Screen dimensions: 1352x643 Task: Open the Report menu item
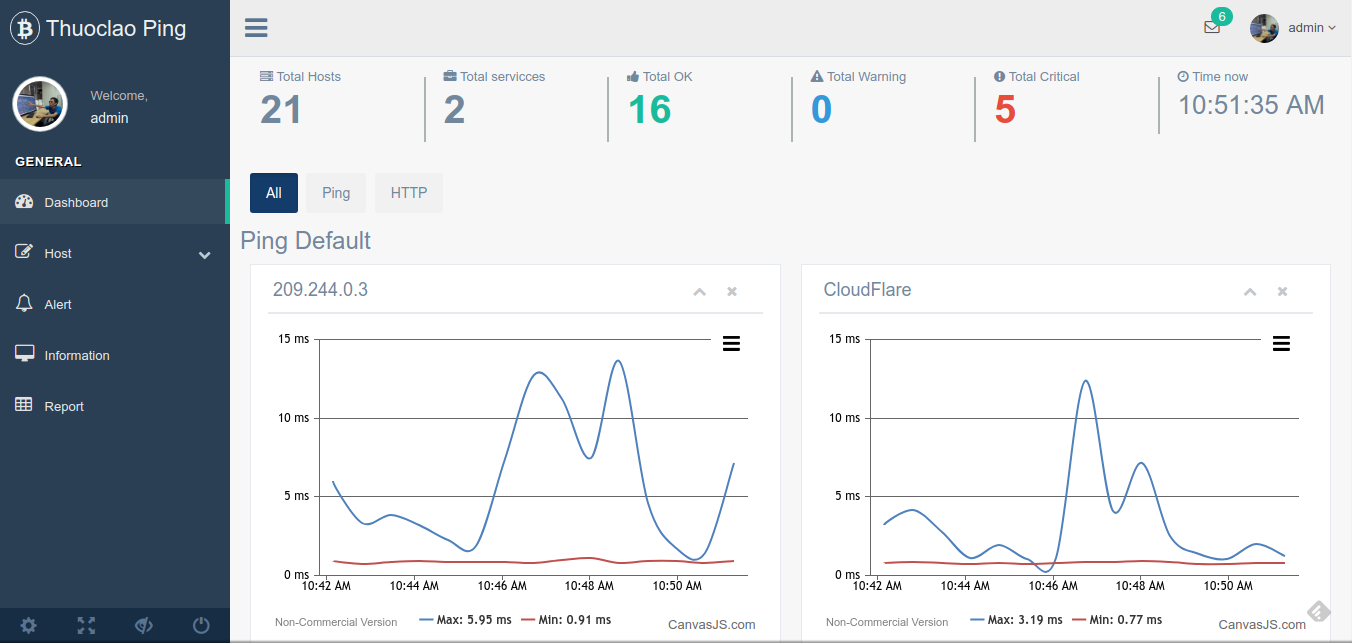[x=115, y=406]
